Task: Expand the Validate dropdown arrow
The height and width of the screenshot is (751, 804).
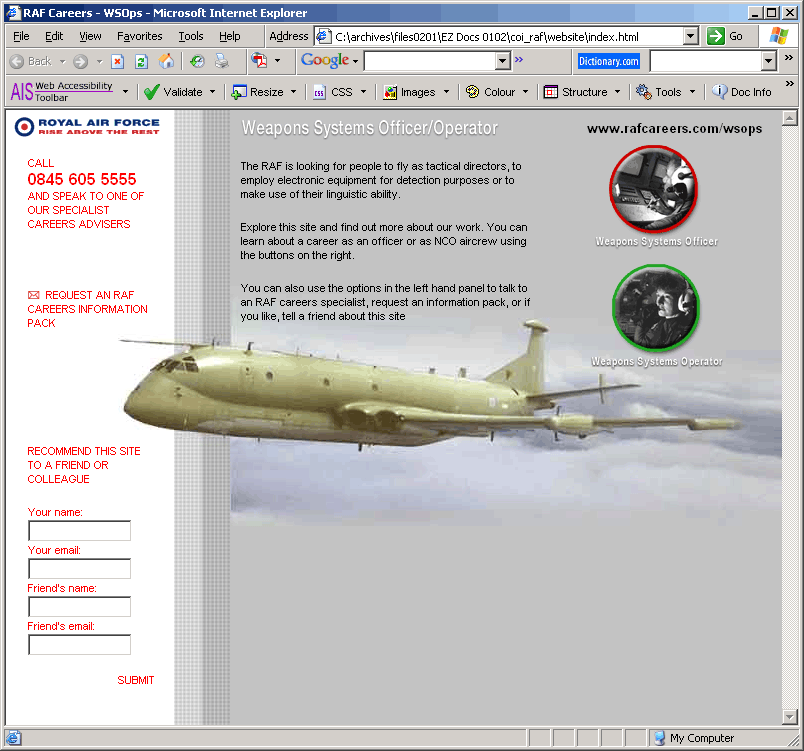Action: [212, 92]
